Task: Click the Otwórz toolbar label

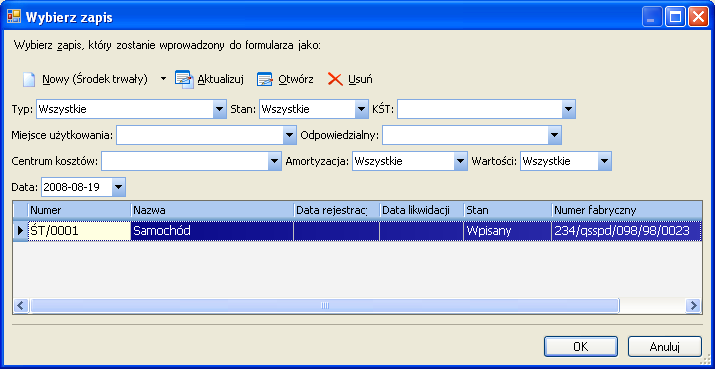Action: (296, 79)
